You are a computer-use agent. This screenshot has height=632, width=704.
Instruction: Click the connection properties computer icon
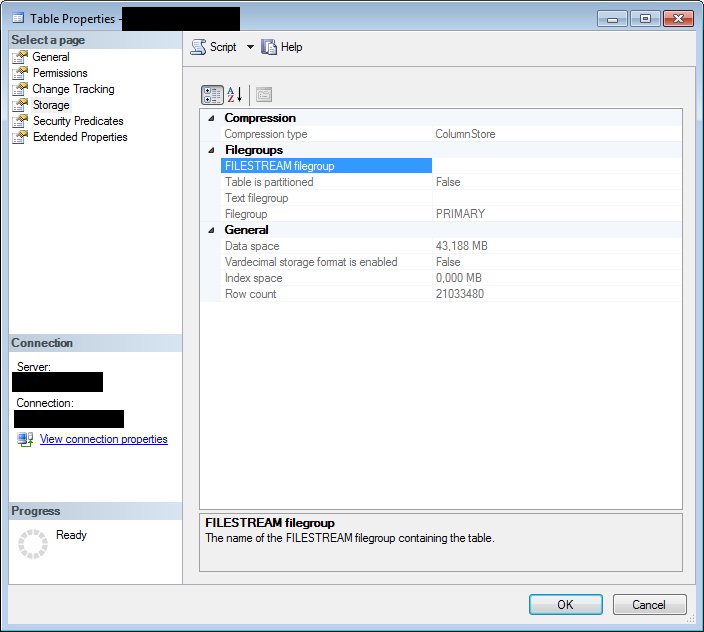25,439
